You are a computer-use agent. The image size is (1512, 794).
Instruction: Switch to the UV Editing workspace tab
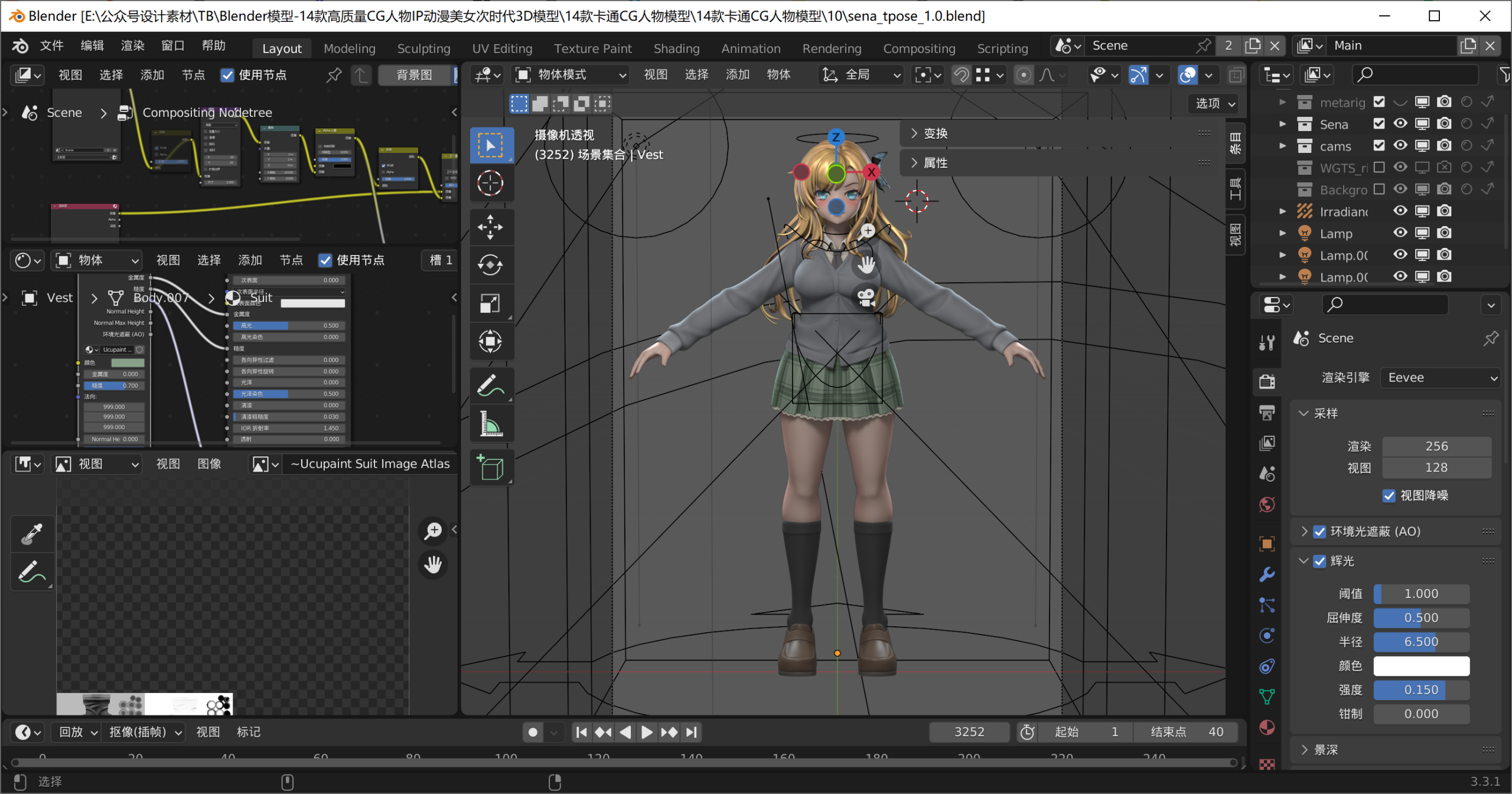tap(502, 48)
